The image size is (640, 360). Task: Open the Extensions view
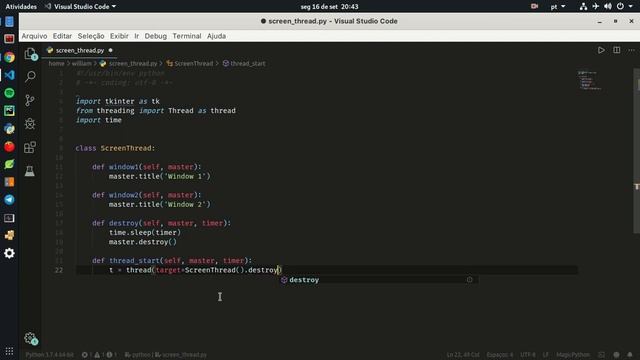point(30,147)
